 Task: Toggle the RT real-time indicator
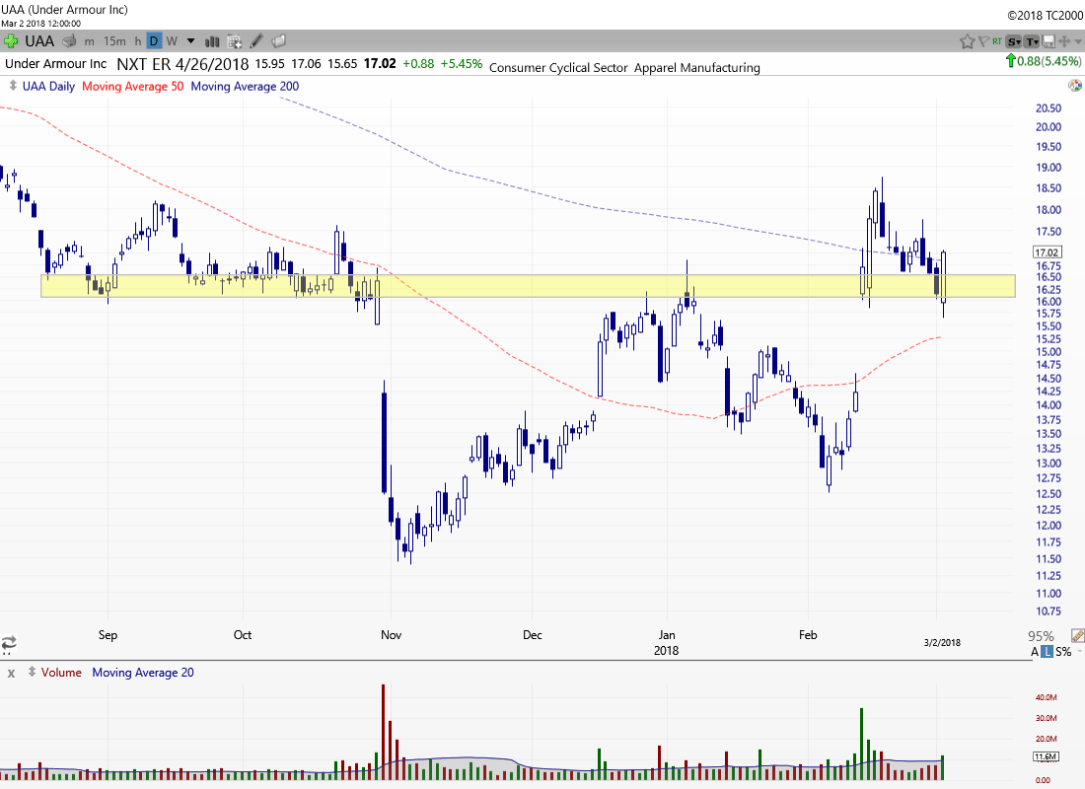(997, 41)
